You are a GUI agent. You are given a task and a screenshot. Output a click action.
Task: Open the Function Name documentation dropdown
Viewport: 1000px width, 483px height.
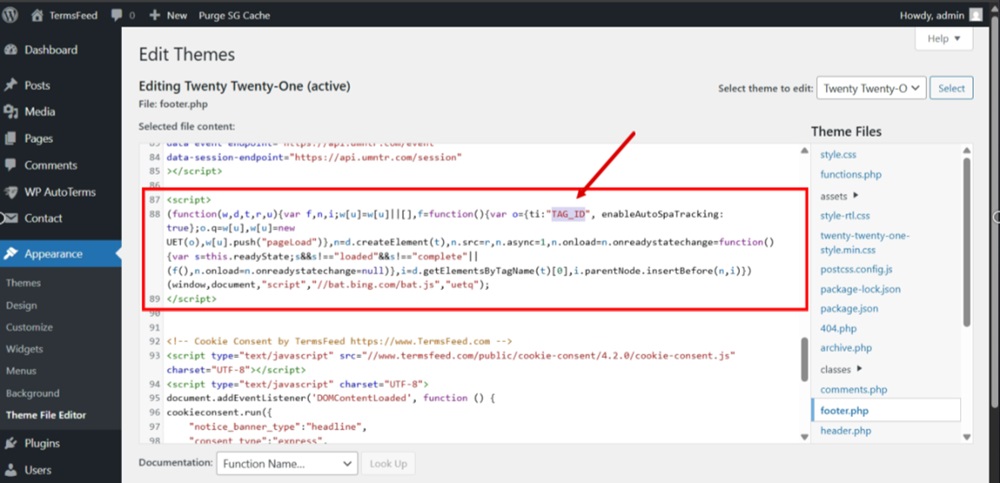pos(287,464)
